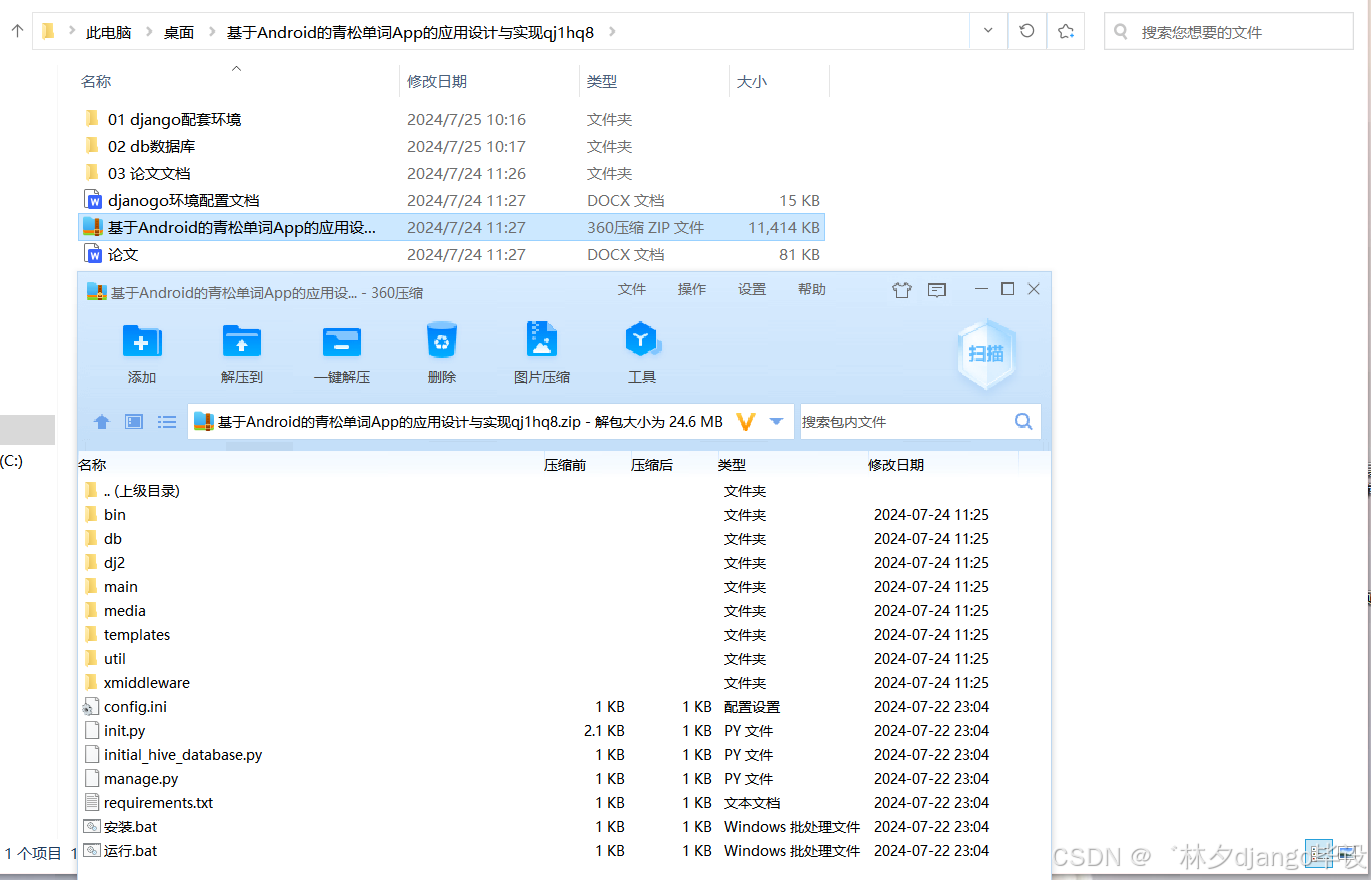Image resolution: width=1371 pixels, height=880 pixels.
Task: Click the 一键解压 (One-click extract) icon
Action: [342, 341]
